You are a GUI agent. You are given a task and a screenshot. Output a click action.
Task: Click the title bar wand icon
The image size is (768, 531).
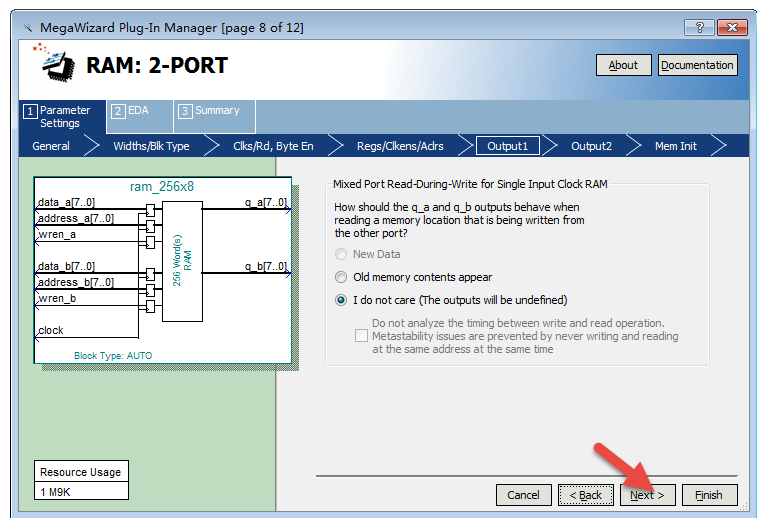coord(28,28)
